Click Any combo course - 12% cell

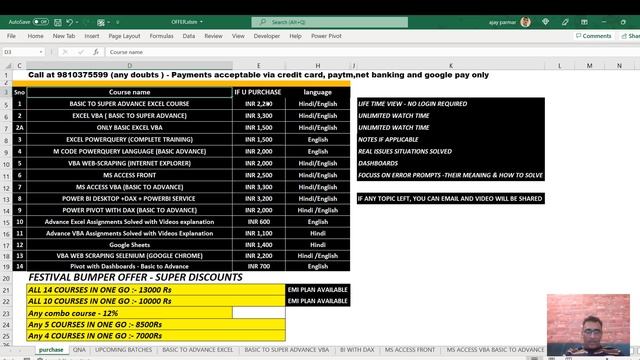click(129, 313)
